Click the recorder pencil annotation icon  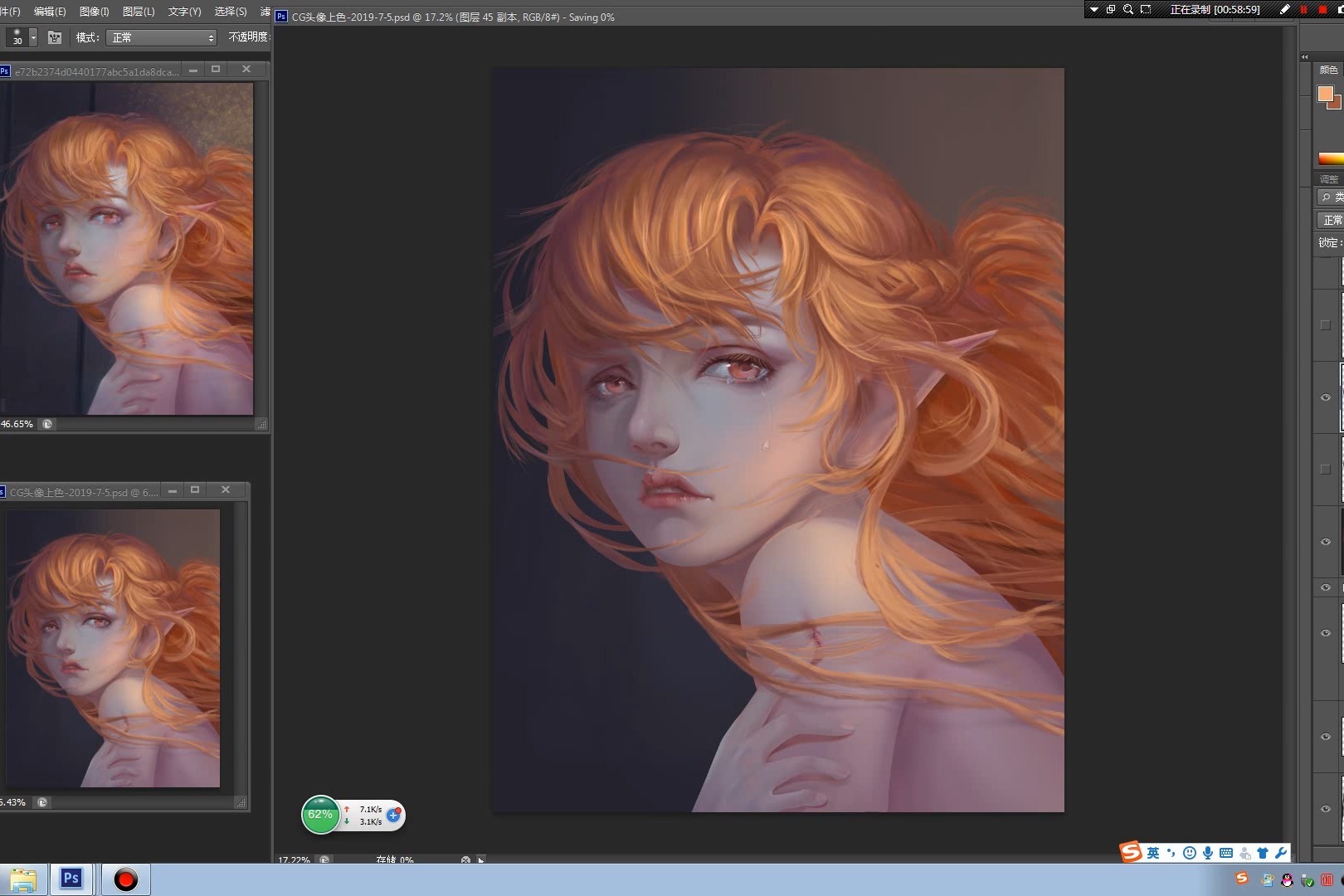(1285, 10)
